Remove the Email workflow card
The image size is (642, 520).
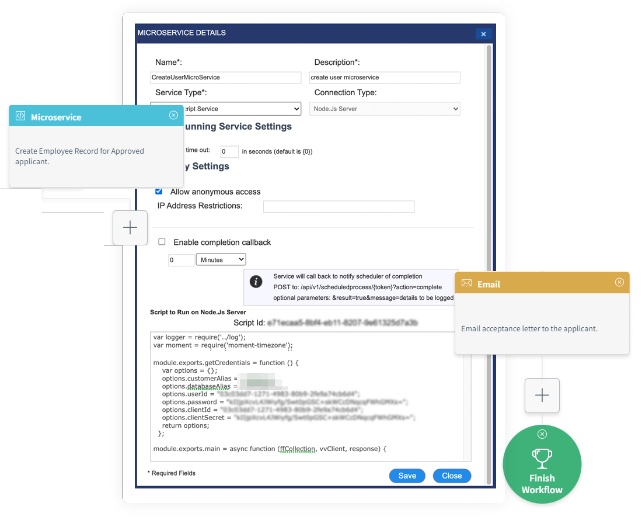(619, 282)
